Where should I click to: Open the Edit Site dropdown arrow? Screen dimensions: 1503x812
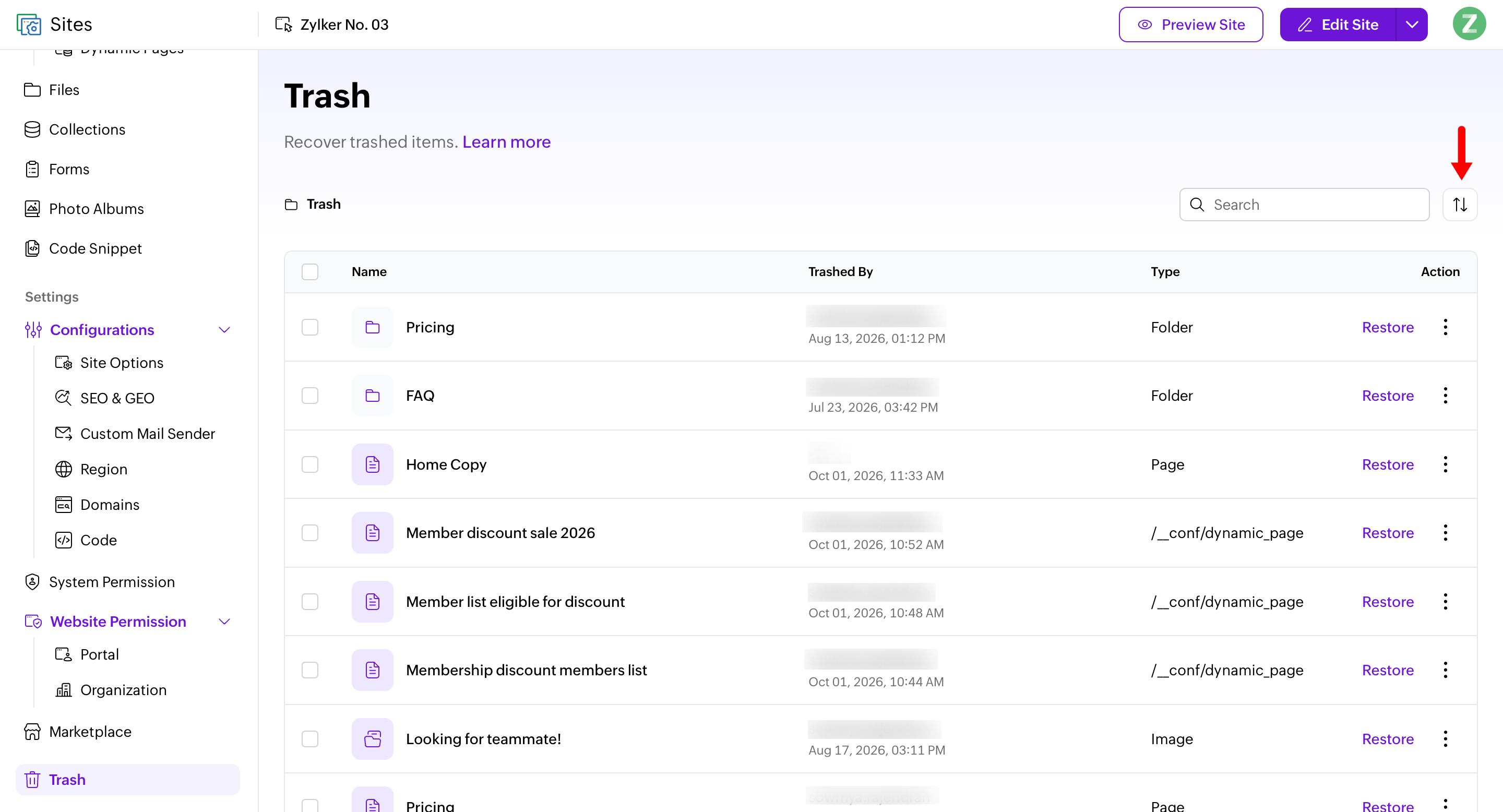1411,25
